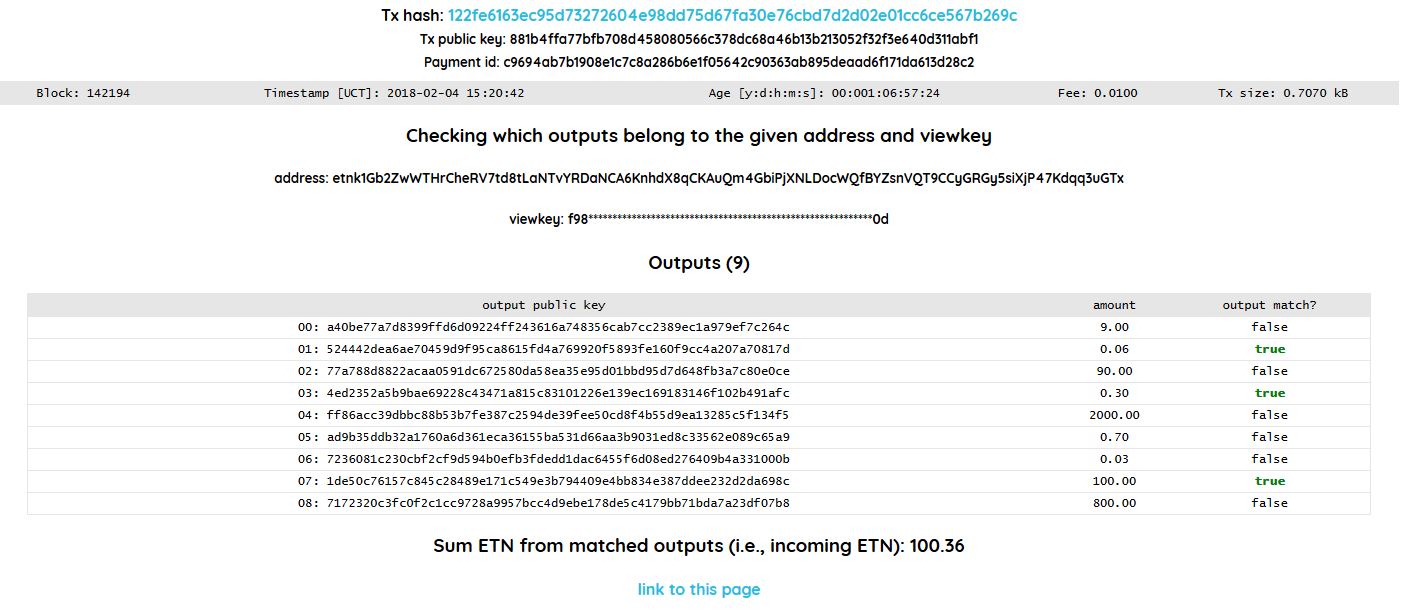Click the etnk1Gb2 address text

click(727, 179)
